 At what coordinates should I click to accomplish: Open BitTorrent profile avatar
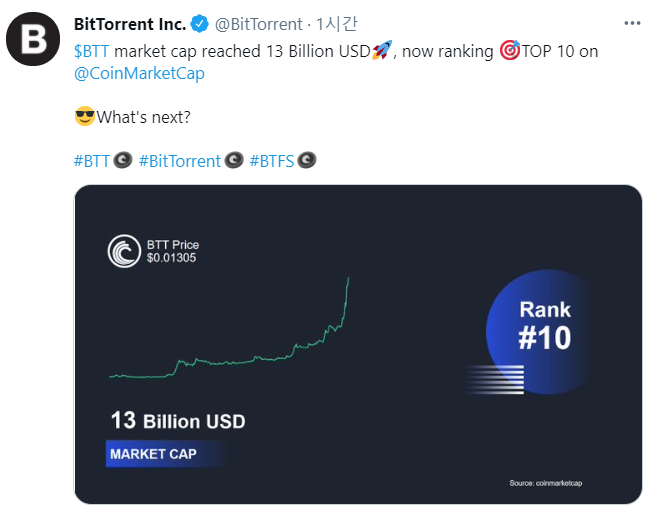(x=33, y=39)
